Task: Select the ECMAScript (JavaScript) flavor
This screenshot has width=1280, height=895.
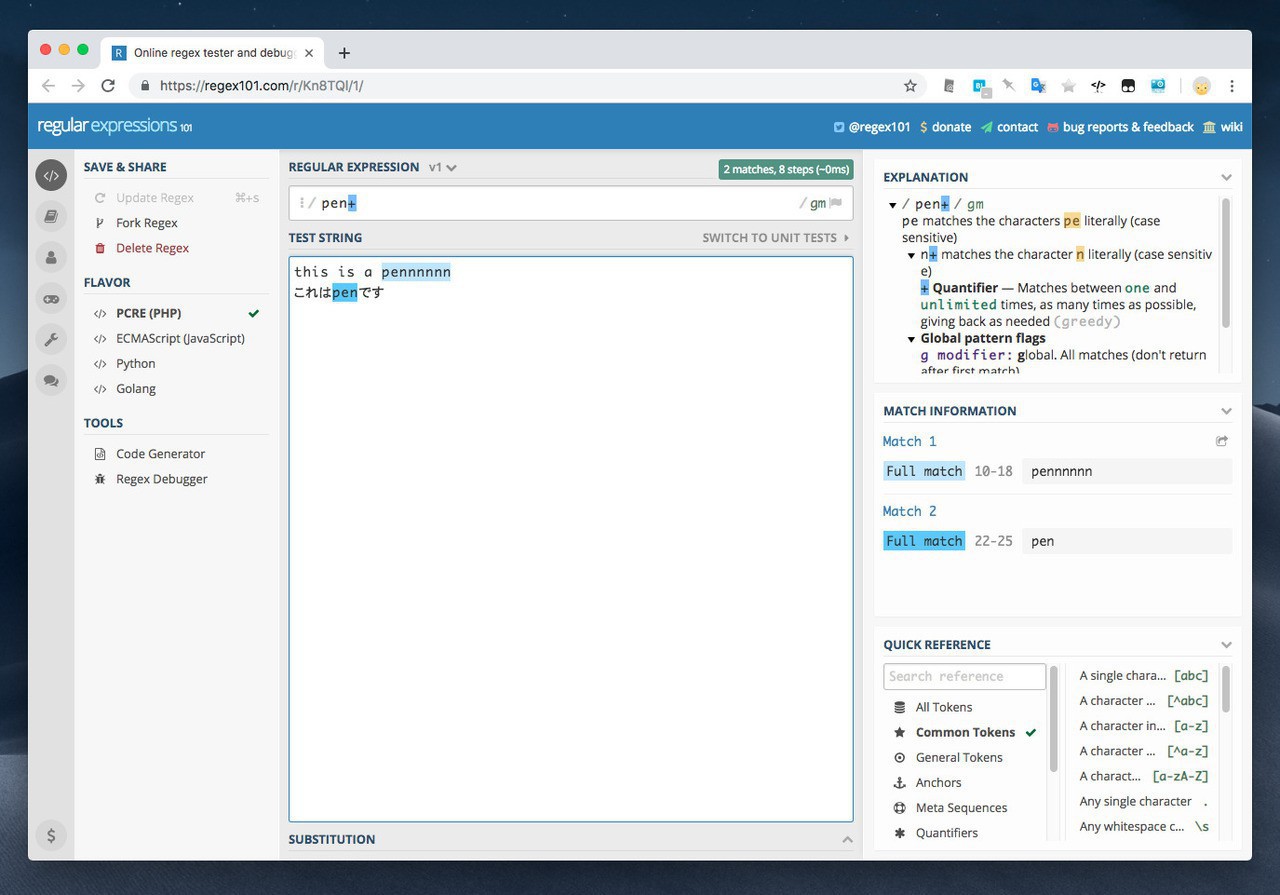Action: tap(180, 338)
